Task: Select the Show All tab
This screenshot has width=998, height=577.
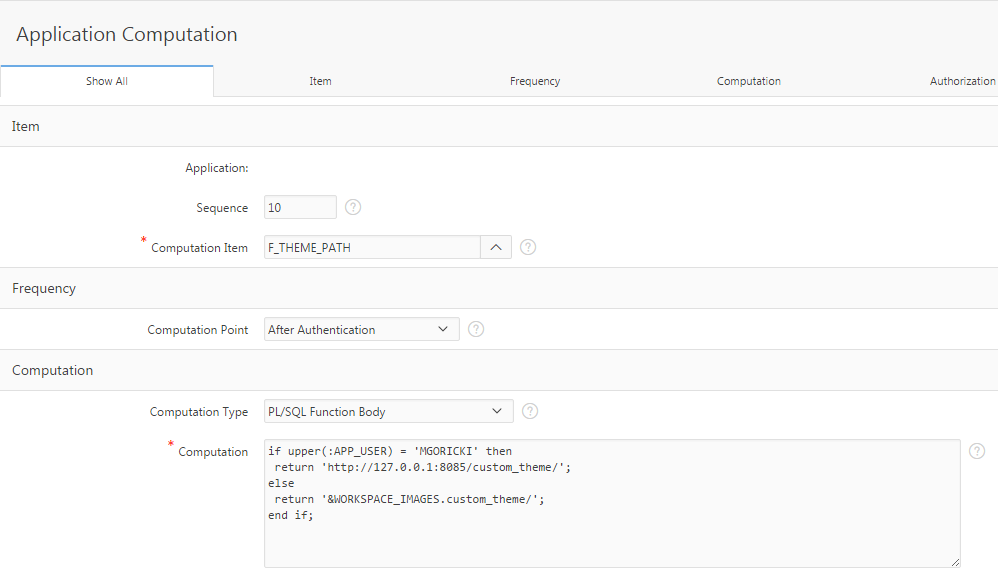Action: [107, 81]
